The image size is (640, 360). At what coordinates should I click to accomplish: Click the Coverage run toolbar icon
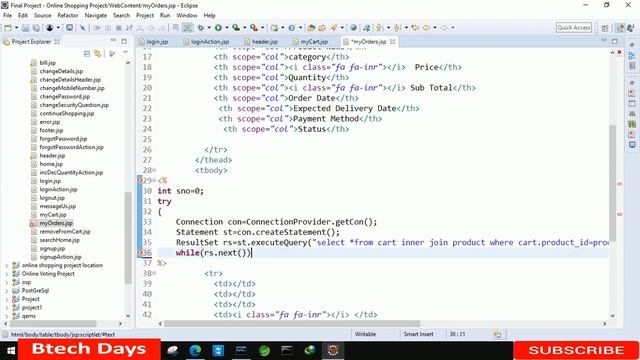(236, 28)
